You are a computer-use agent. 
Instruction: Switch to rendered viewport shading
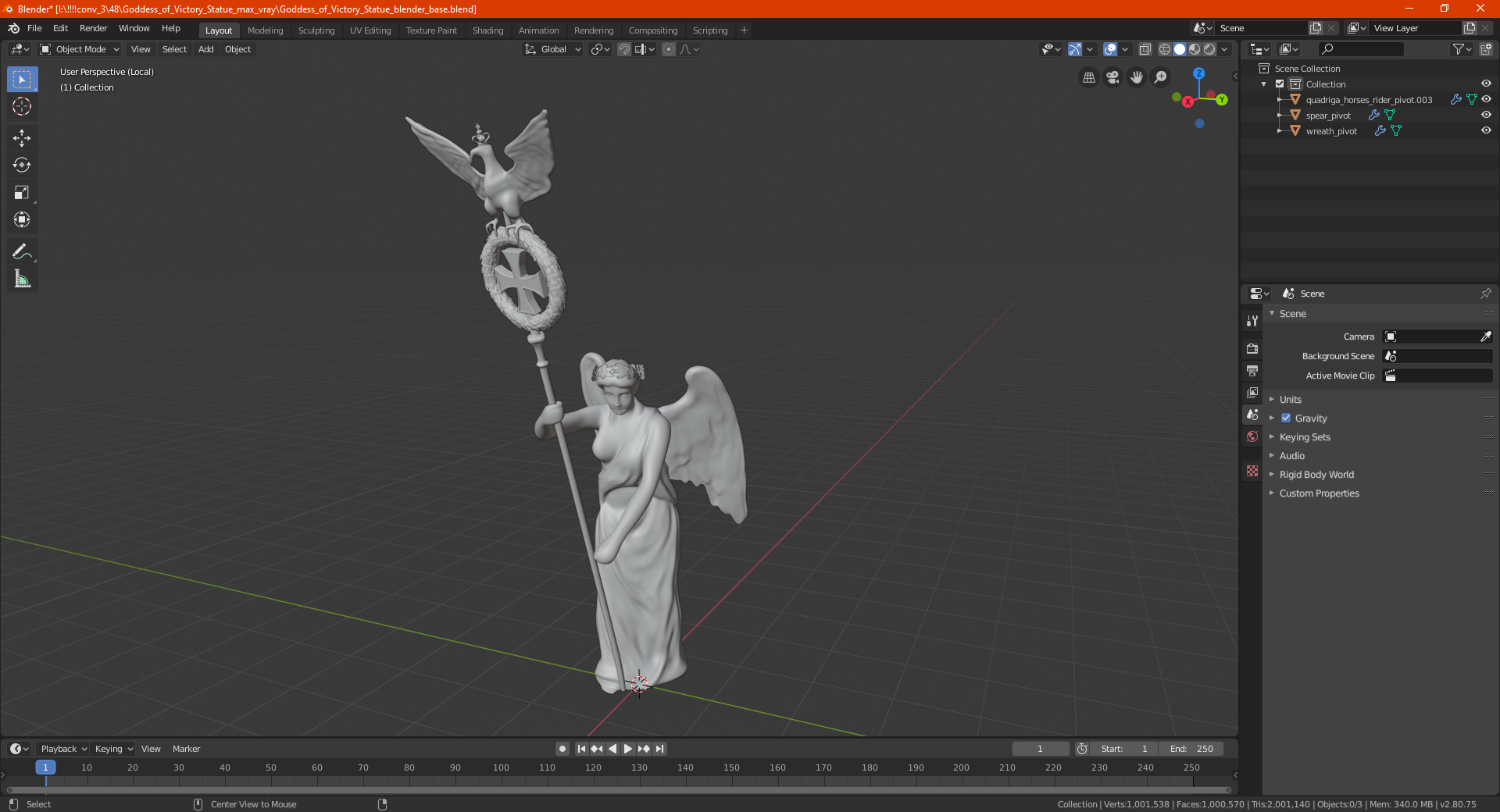pyautogui.click(x=1209, y=49)
